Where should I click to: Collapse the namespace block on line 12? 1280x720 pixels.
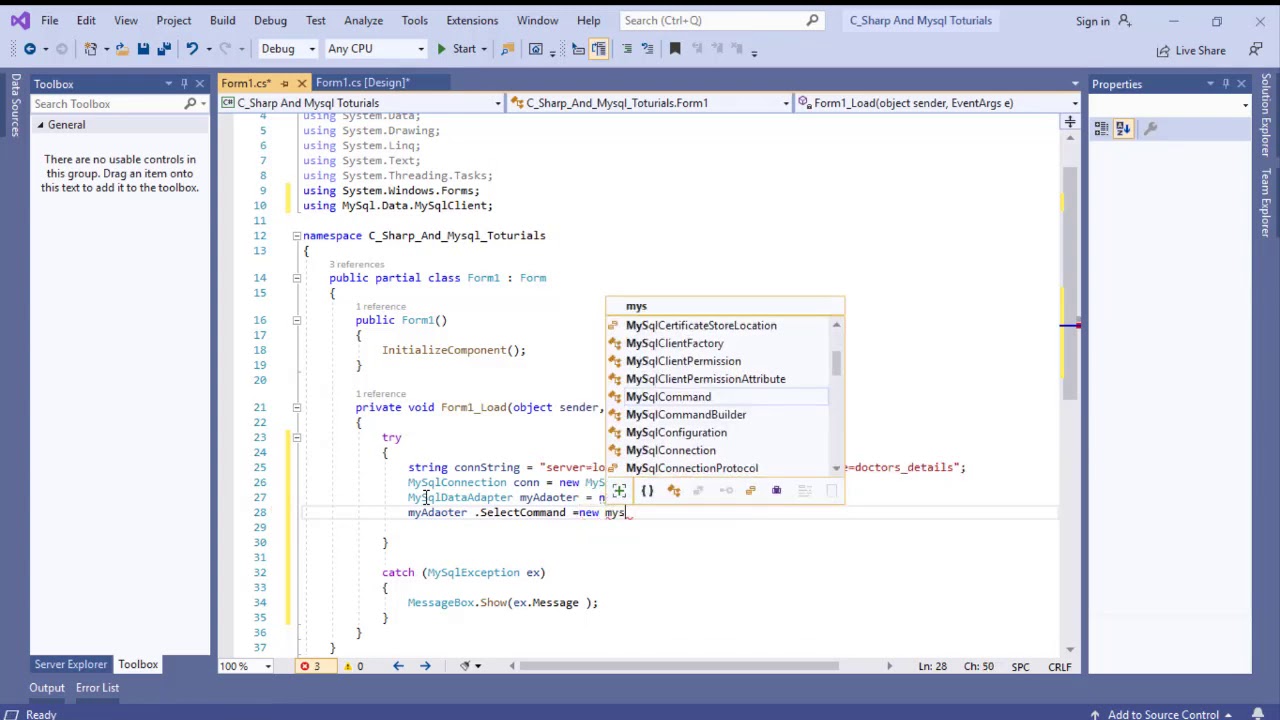pos(296,235)
